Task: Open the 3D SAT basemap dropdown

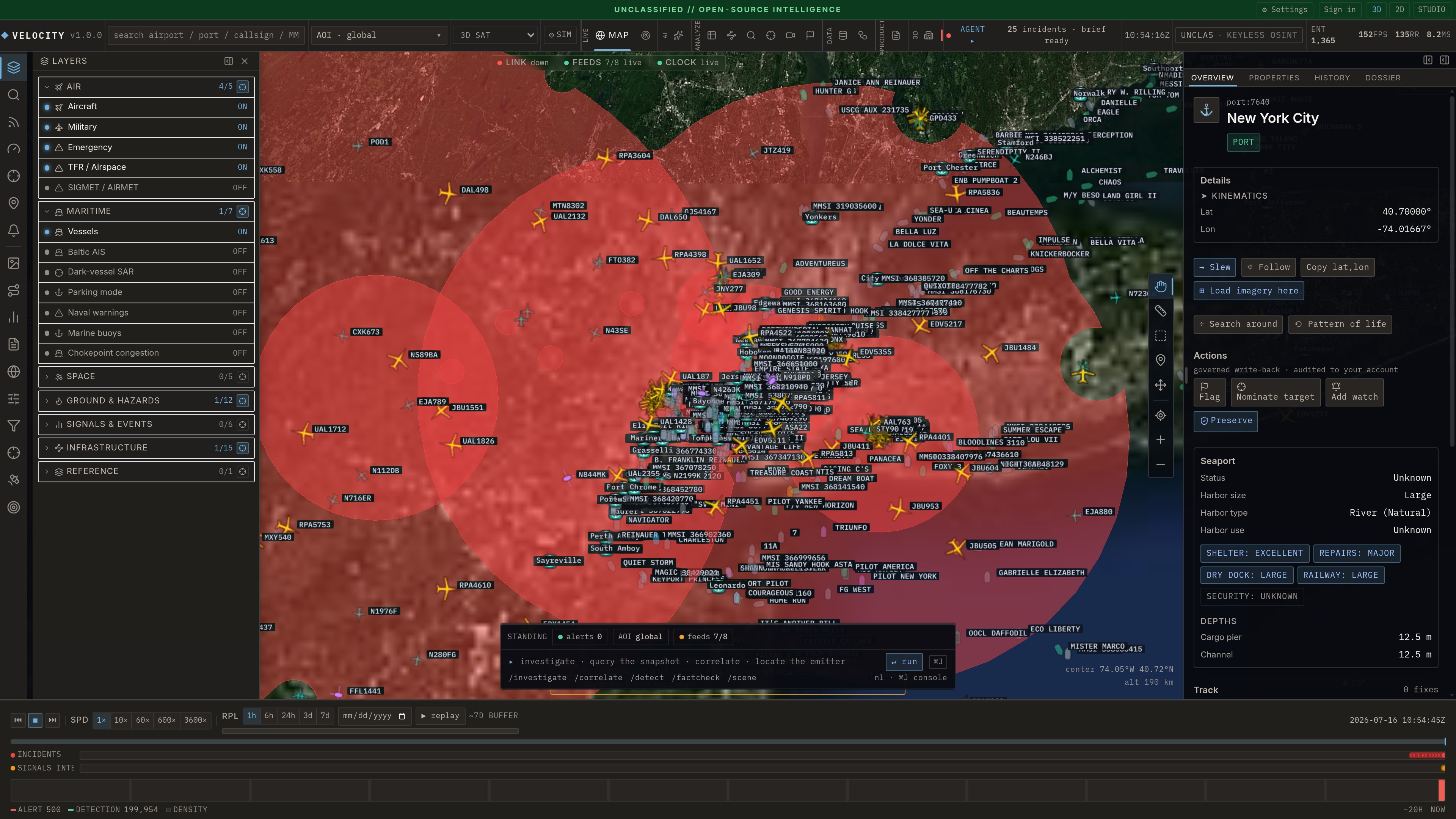Action: click(495, 35)
